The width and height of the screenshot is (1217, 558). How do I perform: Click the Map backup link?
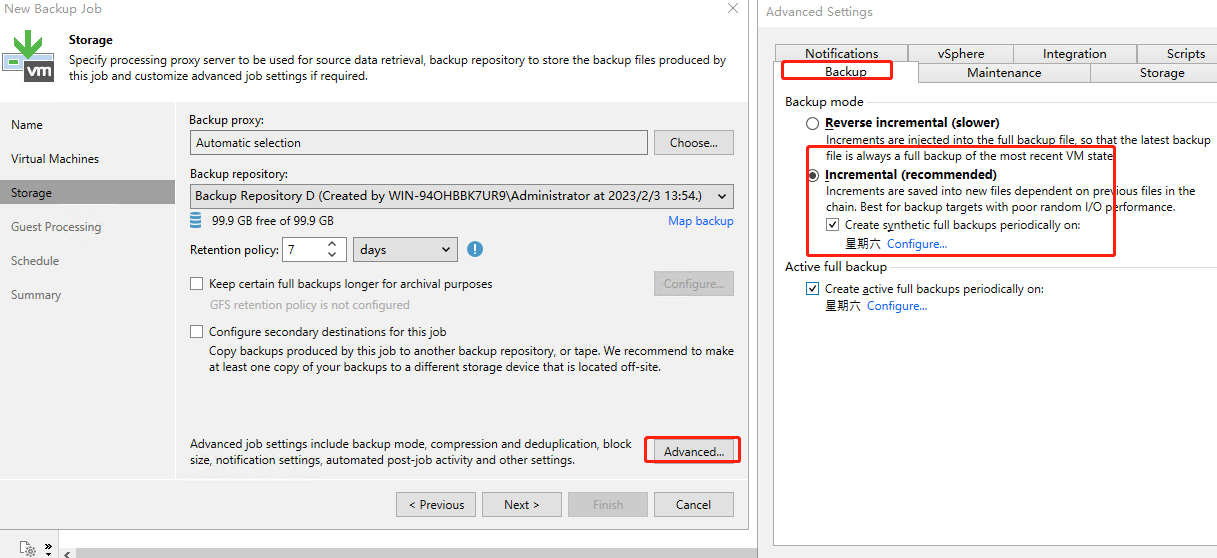click(x=701, y=221)
